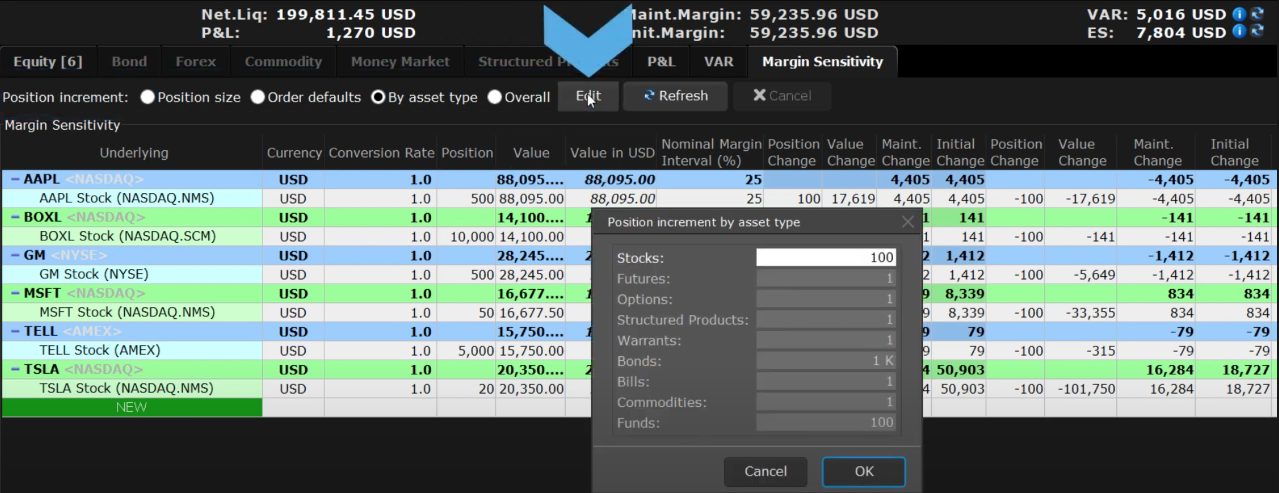Click Cancel in the position increment dialog
This screenshot has height=493, width=1279.
pyautogui.click(x=765, y=471)
